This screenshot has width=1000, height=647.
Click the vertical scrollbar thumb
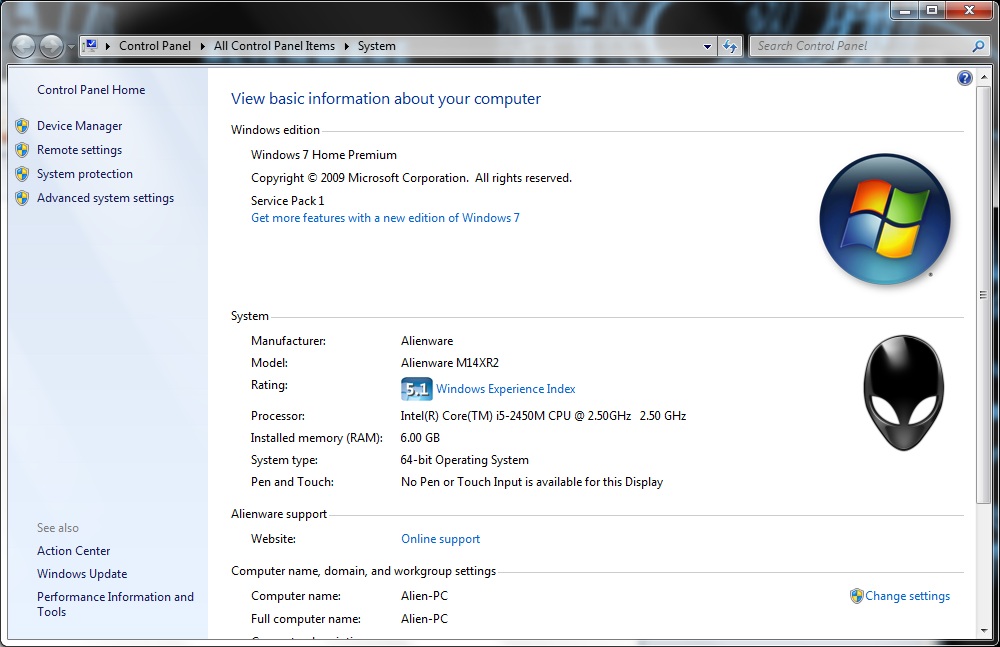pyautogui.click(x=983, y=295)
